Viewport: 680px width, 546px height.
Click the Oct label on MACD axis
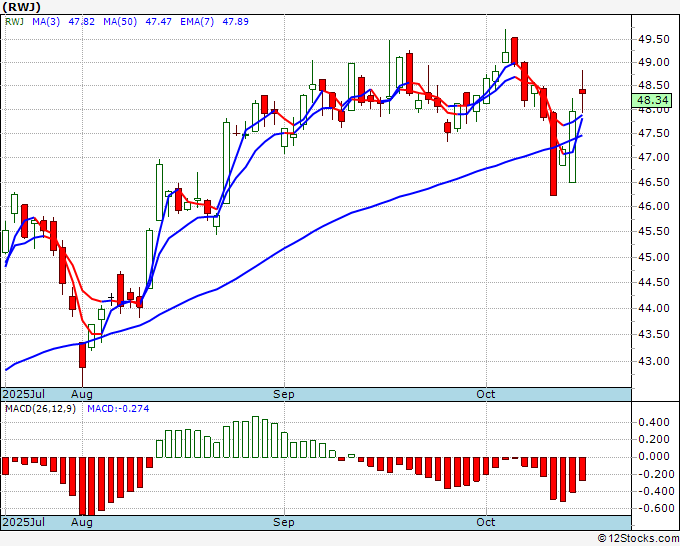point(485,522)
